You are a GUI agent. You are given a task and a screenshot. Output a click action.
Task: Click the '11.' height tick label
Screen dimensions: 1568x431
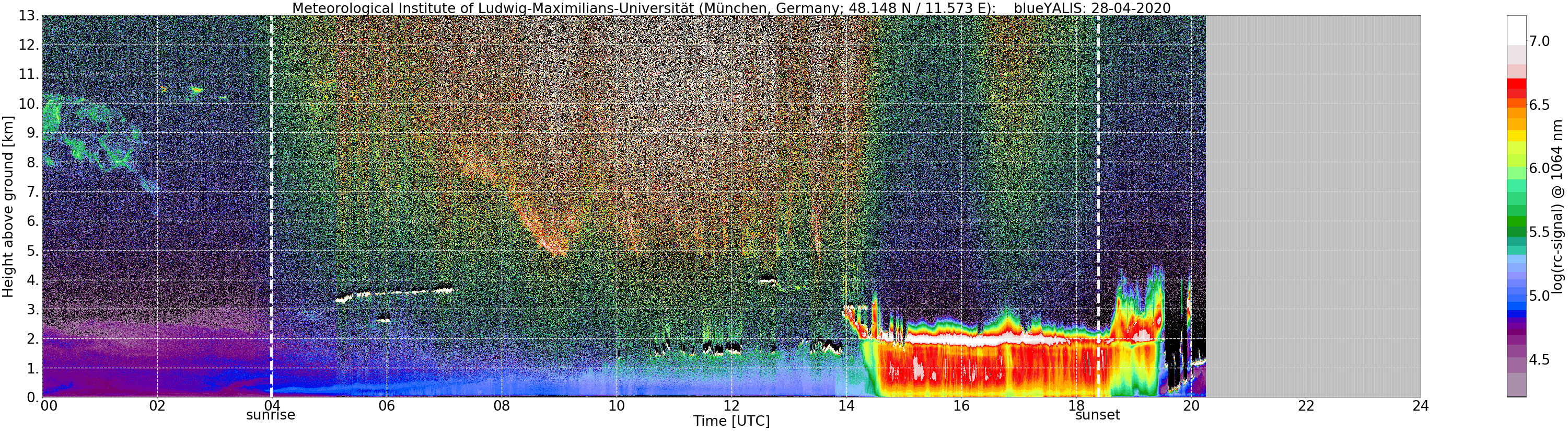tap(28, 74)
